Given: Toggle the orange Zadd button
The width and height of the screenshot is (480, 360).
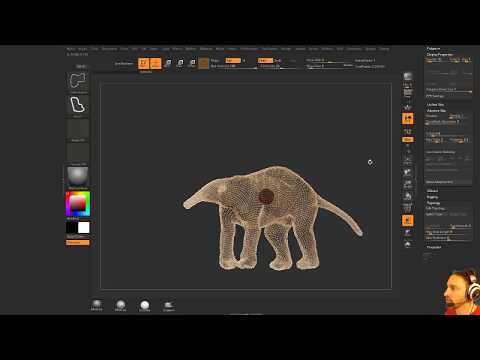Looking at the screenshot, I should (265, 60).
